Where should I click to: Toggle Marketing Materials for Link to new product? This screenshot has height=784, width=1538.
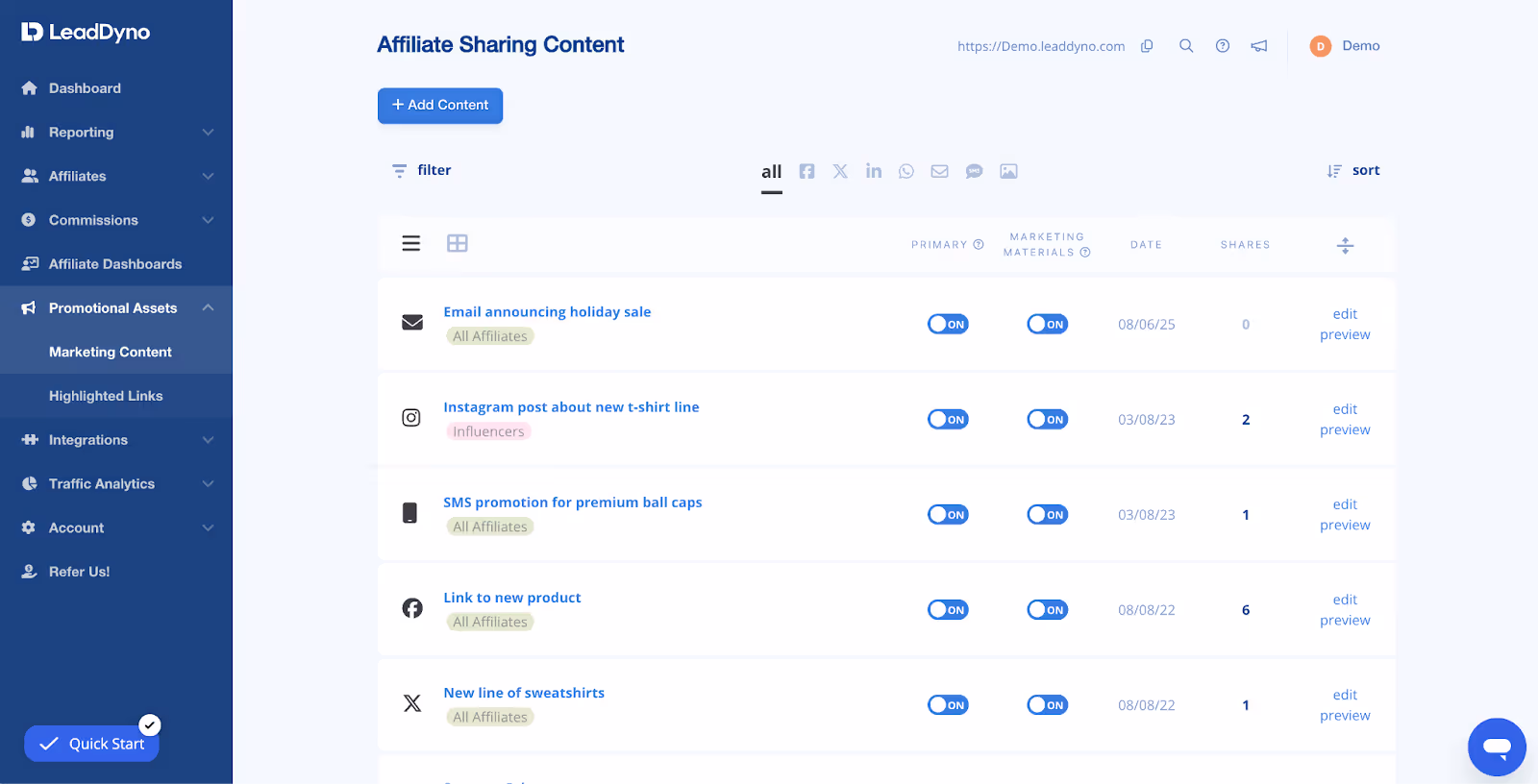tap(1048, 609)
